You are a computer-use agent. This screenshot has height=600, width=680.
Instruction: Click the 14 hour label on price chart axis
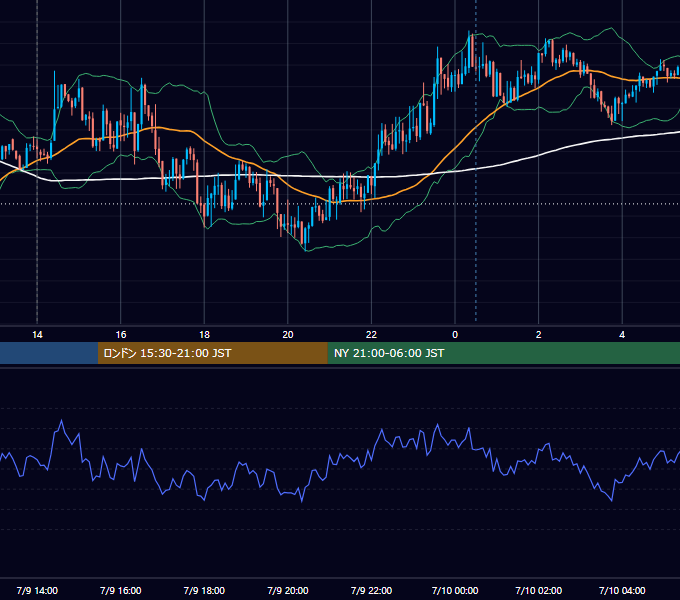tap(37, 335)
